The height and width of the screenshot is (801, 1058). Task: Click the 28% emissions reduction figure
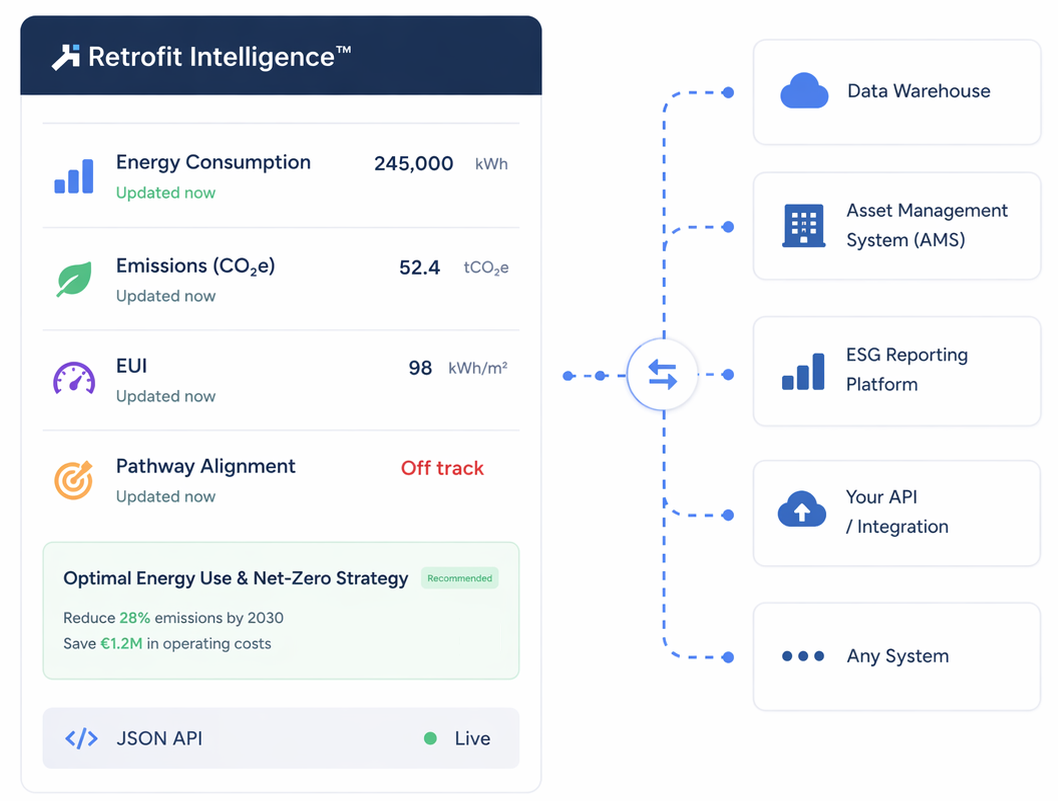coord(134,618)
